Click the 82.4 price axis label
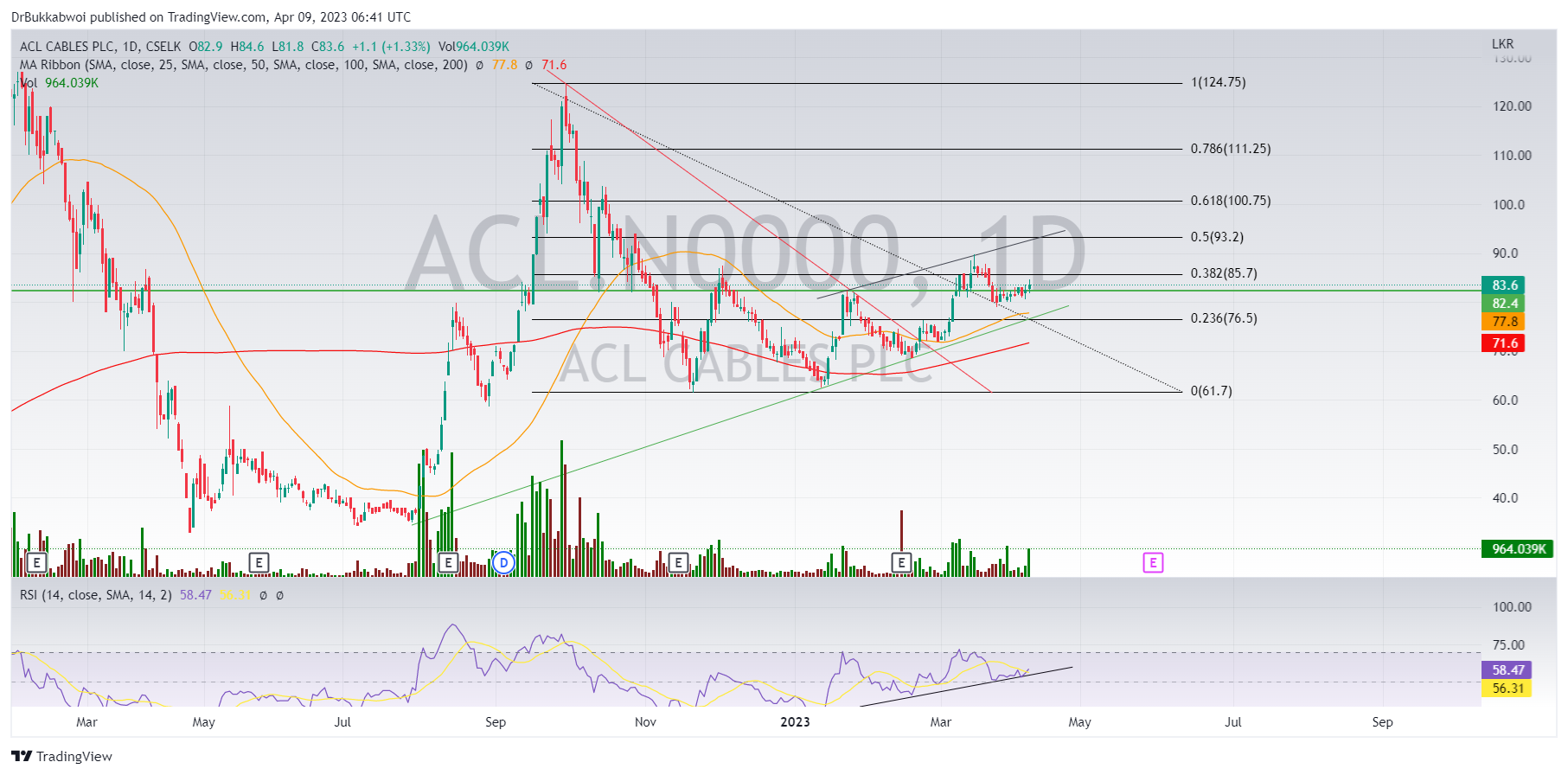Viewport: 1568px width, 775px height. click(1504, 304)
